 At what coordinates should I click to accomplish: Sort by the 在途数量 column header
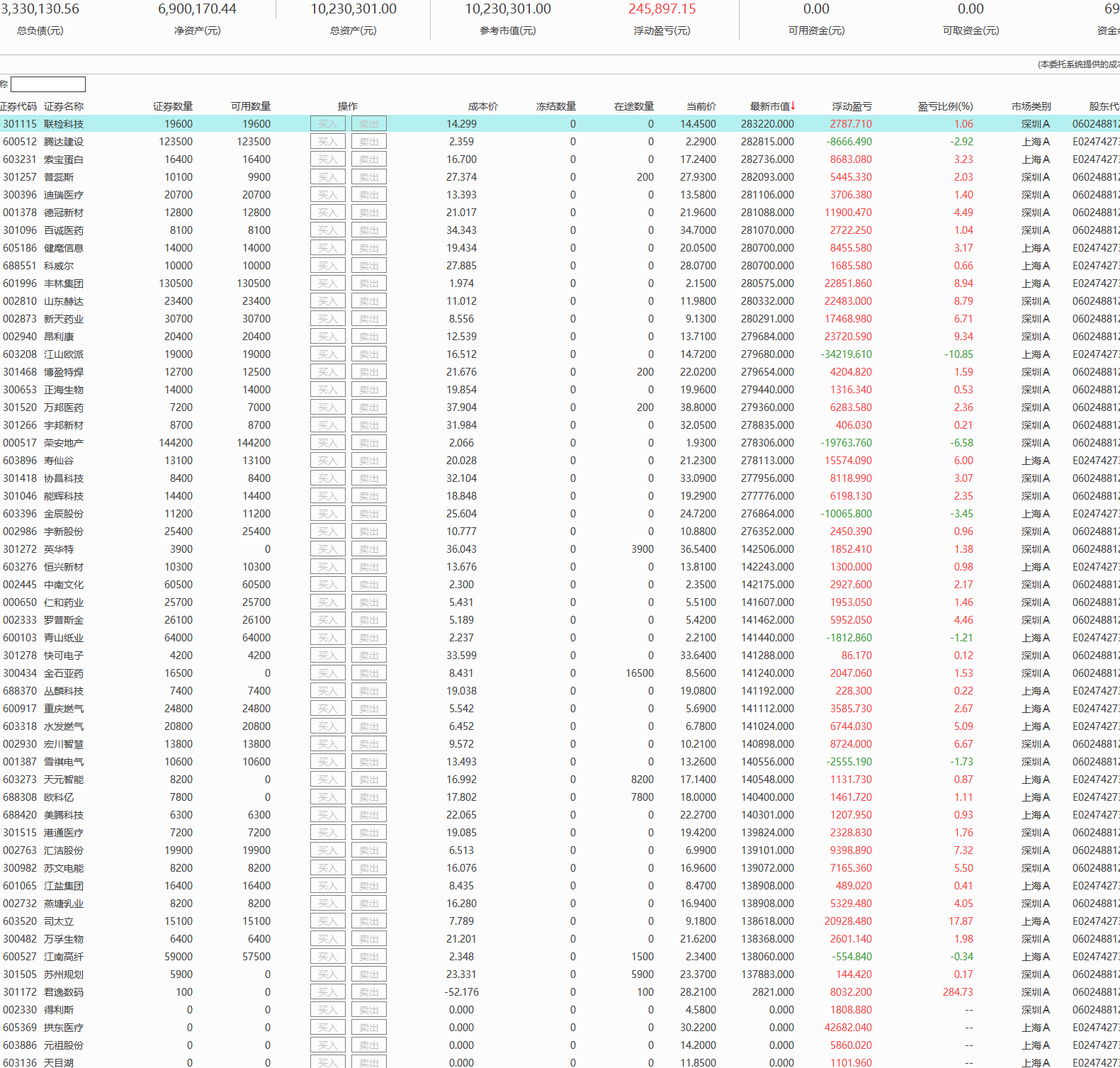(634, 106)
